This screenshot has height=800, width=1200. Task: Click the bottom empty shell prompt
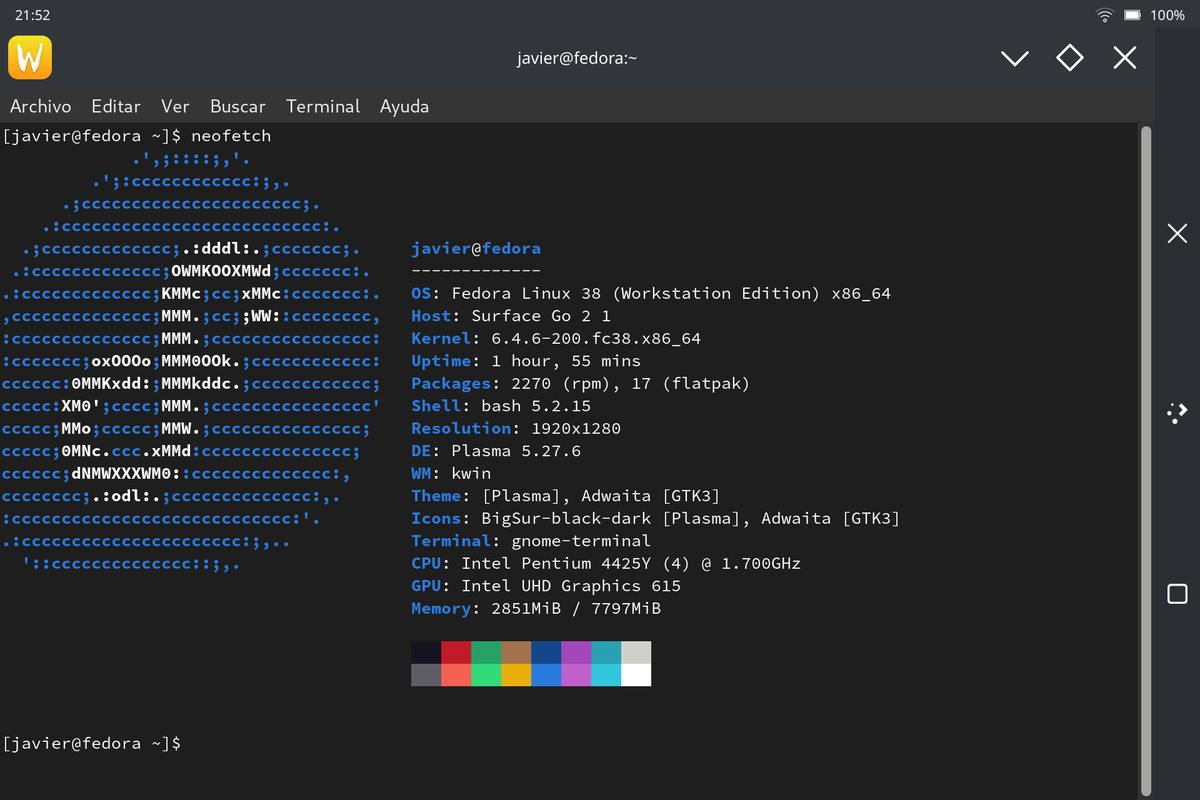coord(92,743)
